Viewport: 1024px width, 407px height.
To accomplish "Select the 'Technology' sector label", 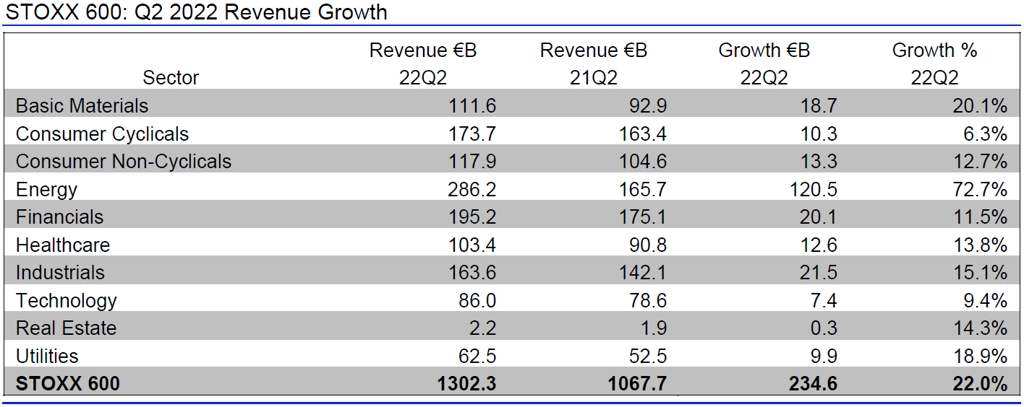I will pos(66,301).
